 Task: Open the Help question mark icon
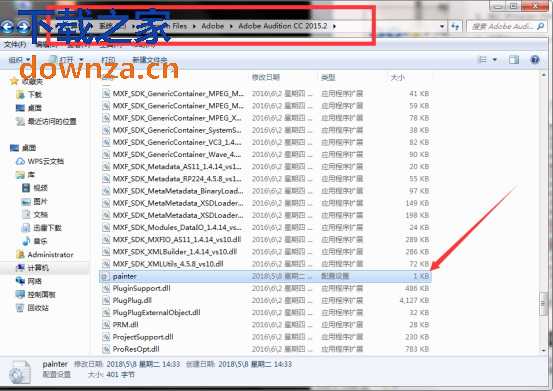(535, 60)
